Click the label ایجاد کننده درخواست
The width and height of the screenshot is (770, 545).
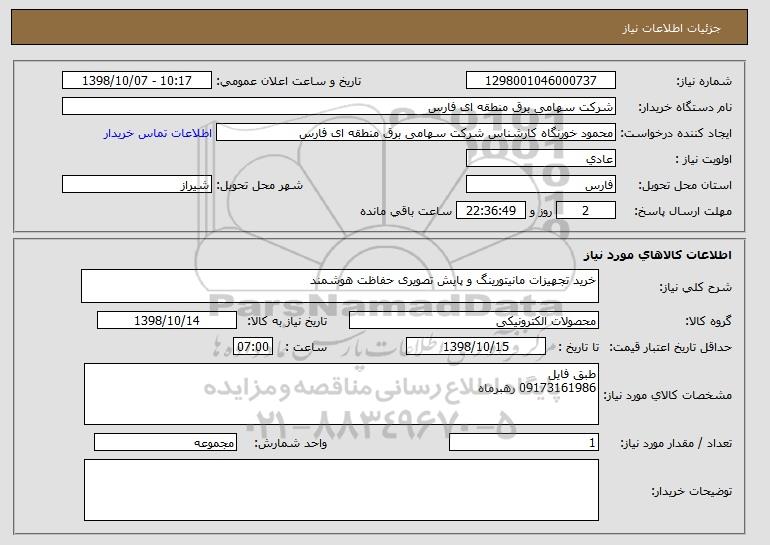pos(676,133)
